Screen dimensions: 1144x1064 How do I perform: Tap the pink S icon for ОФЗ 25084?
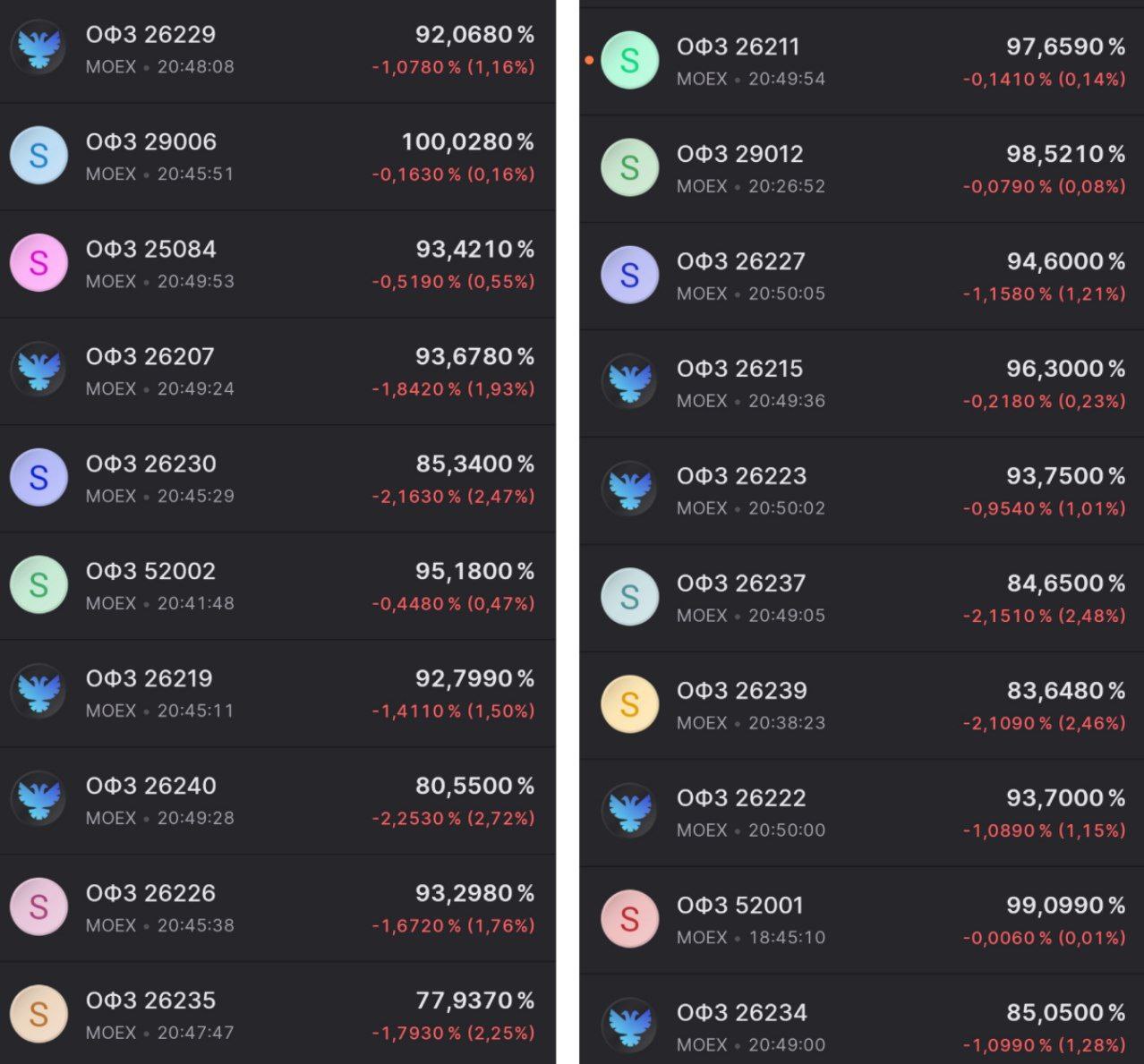[x=38, y=263]
